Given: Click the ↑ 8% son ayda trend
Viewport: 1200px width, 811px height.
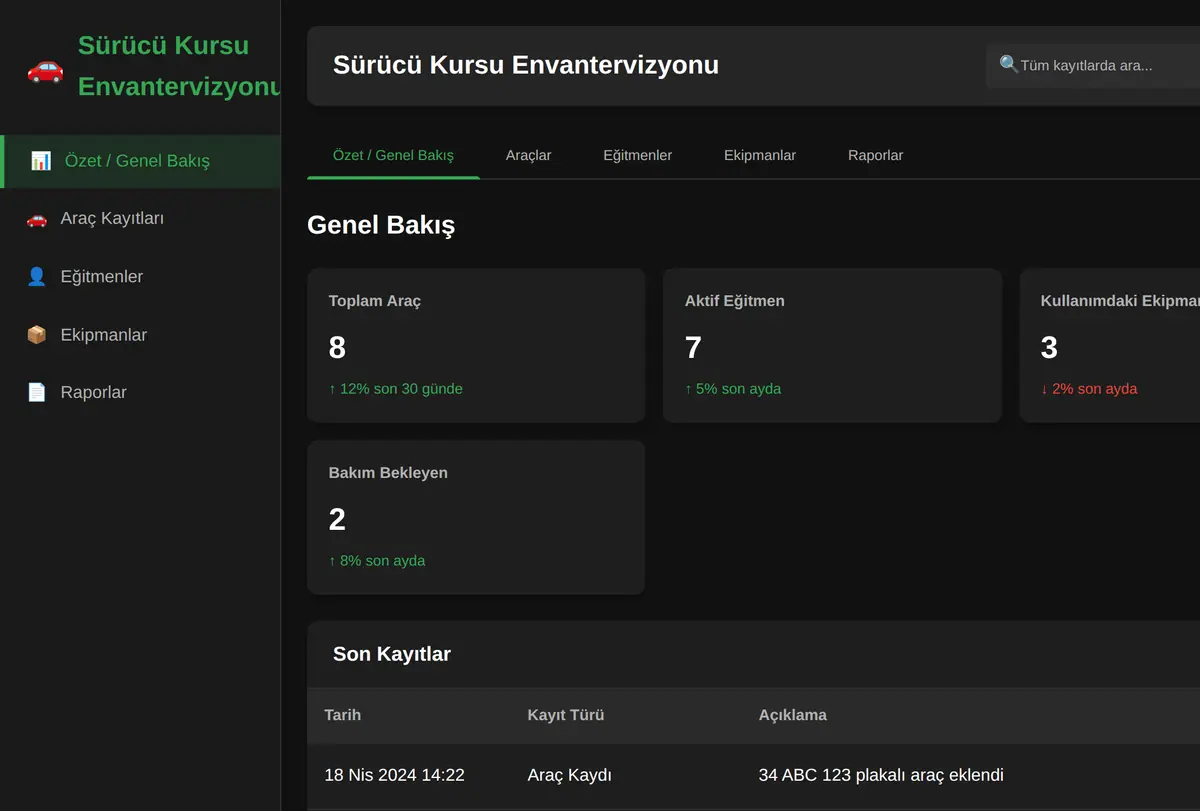Looking at the screenshot, I should point(377,561).
